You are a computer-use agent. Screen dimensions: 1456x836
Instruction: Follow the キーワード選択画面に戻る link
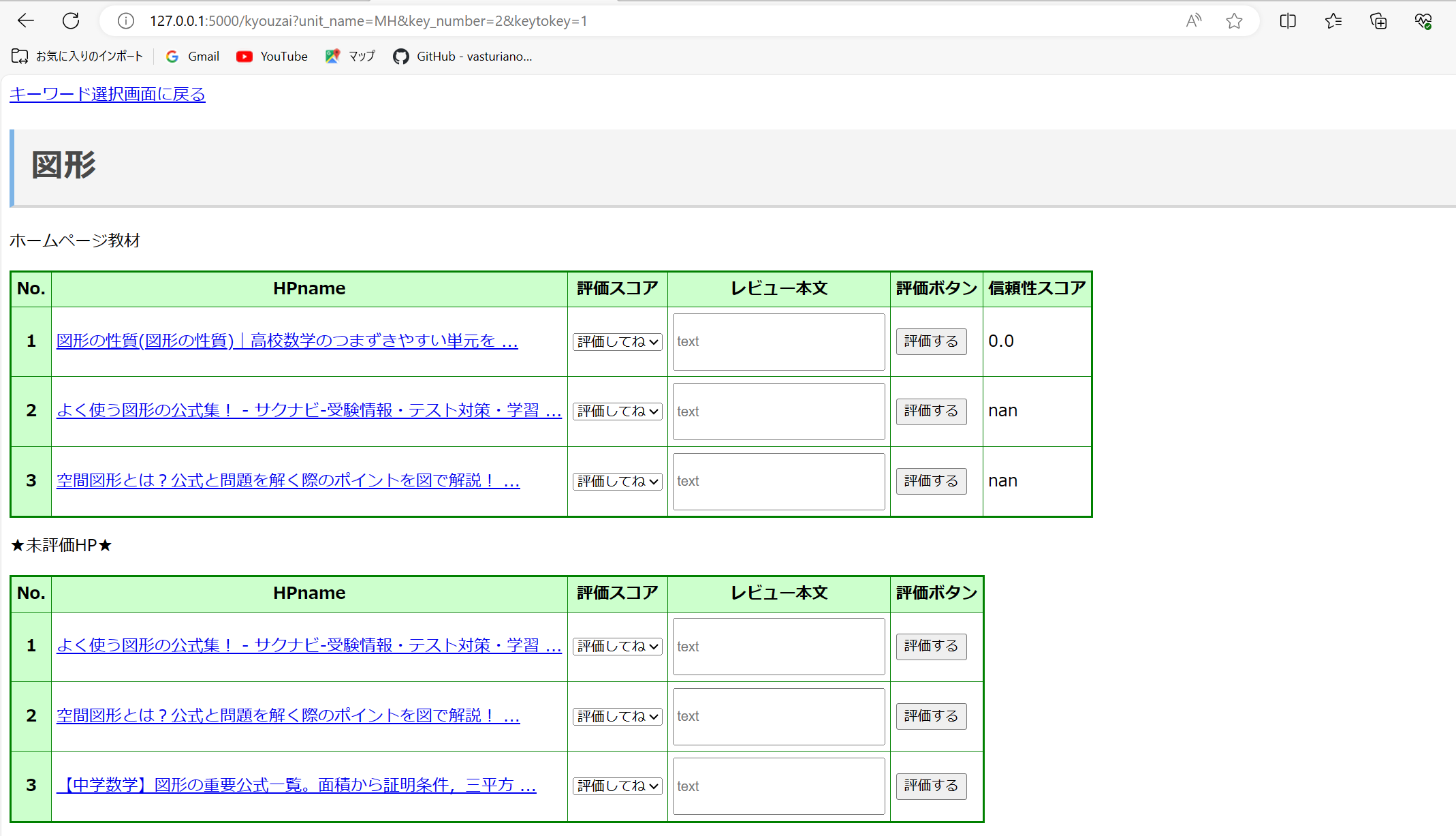pos(108,94)
